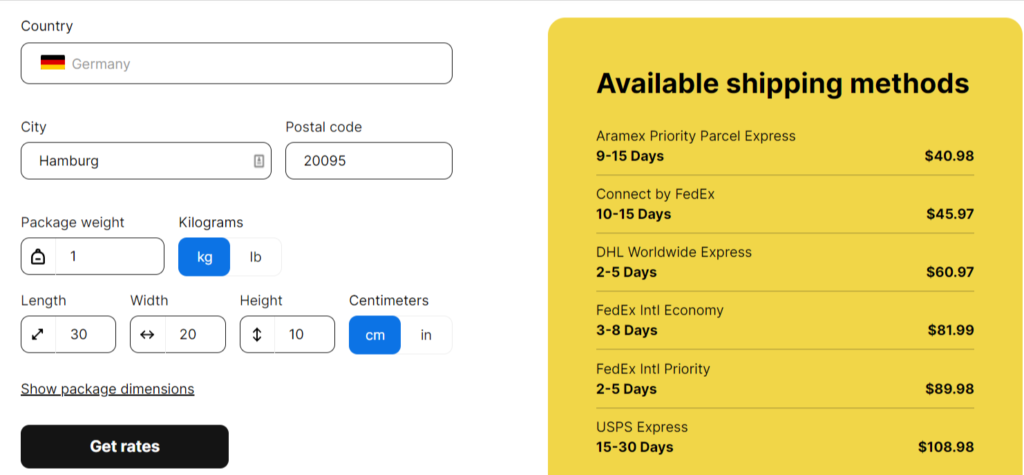The height and width of the screenshot is (475, 1024).
Task: Click the German flag icon in Country field
Action: pyautogui.click(x=52, y=63)
